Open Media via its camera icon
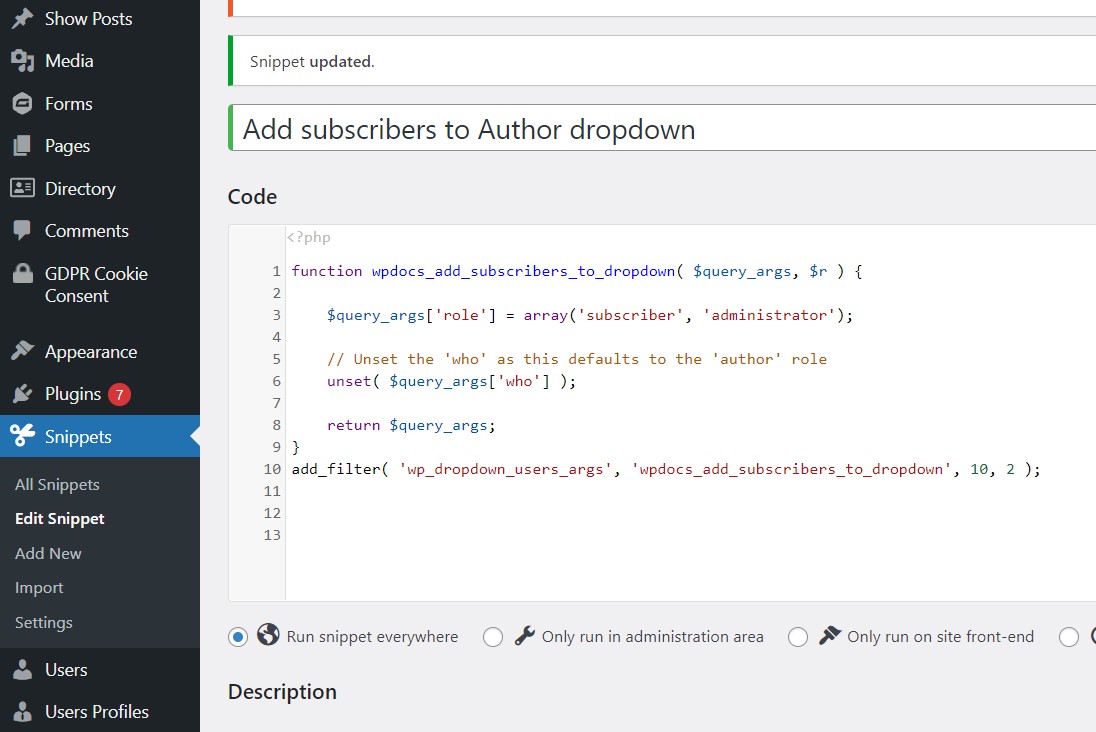Viewport: 1096px width, 732px height. (22, 61)
